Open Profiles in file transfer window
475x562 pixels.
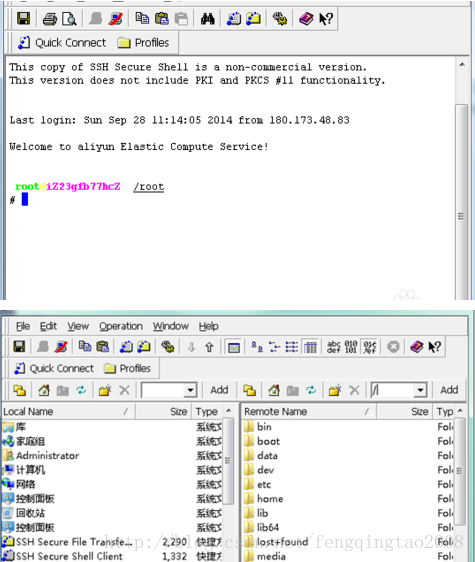pyautogui.click(x=128, y=368)
